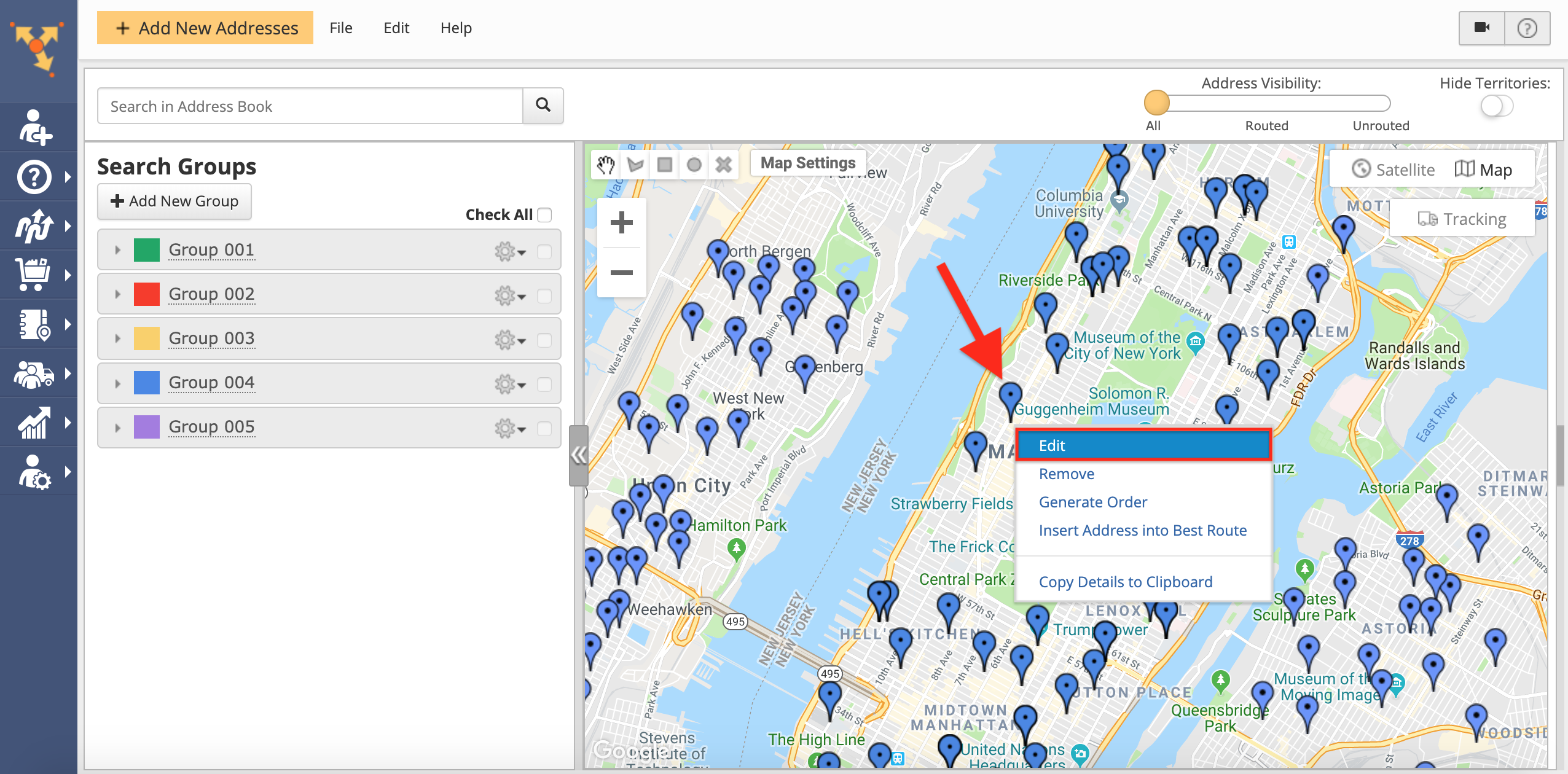
Task: Switch map to Satellite view
Action: click(x=1394, y=170)
